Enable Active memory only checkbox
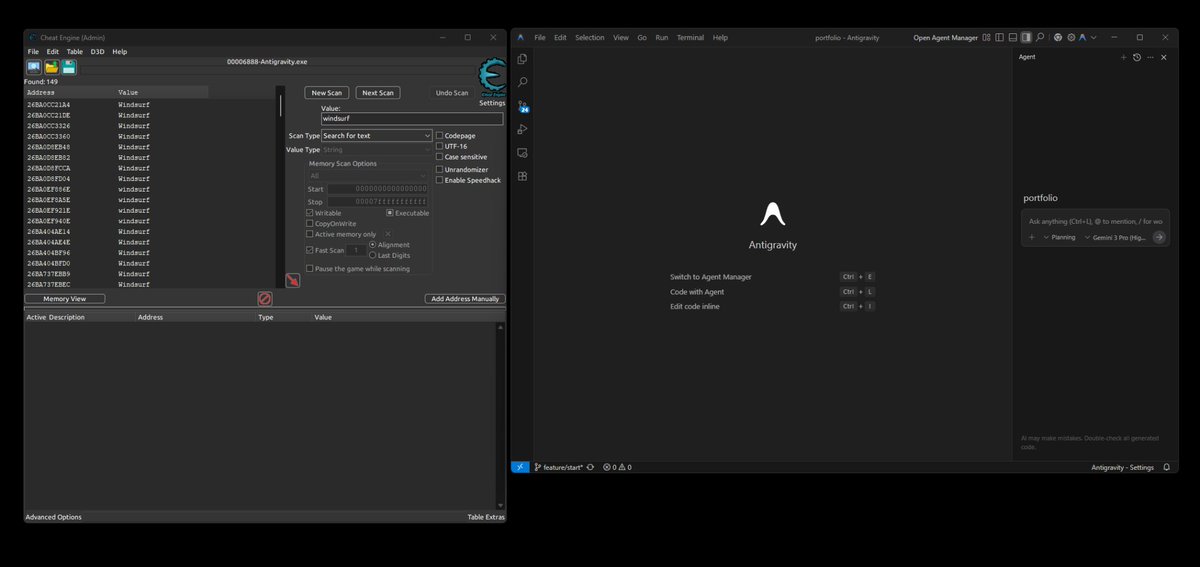The image size is (1200, 567). pyautogui.click(x=310, y=234)
